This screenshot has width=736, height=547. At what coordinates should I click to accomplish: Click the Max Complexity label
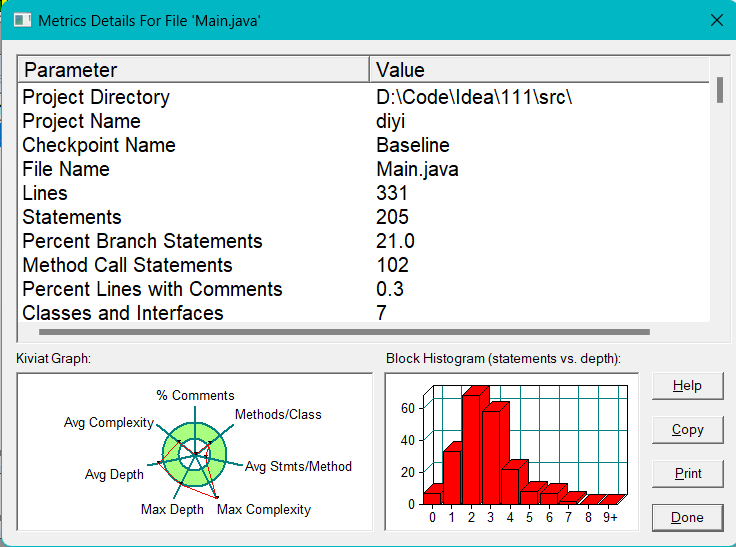point(264,509)
